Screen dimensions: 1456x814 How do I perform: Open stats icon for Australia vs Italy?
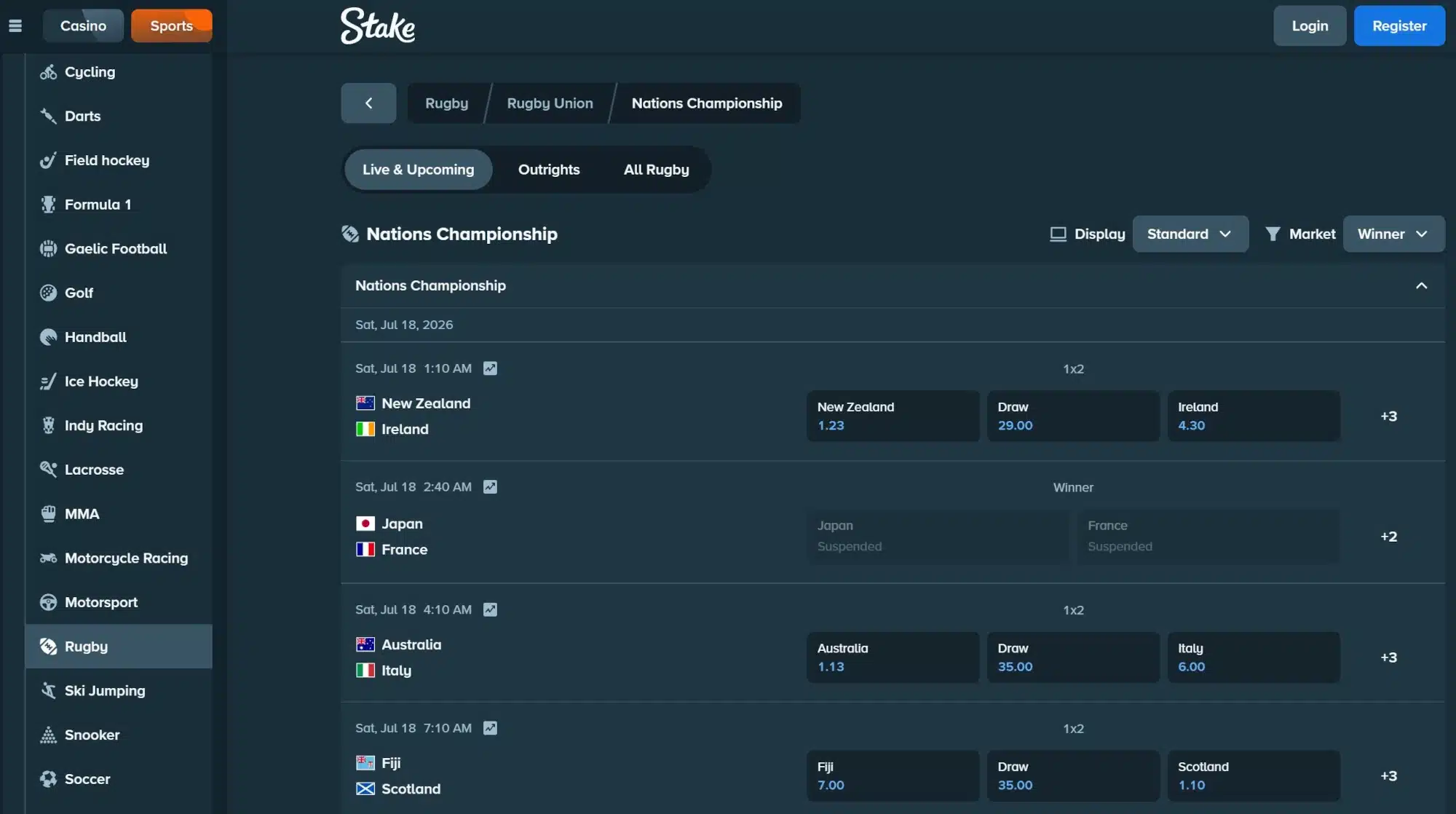490,609
